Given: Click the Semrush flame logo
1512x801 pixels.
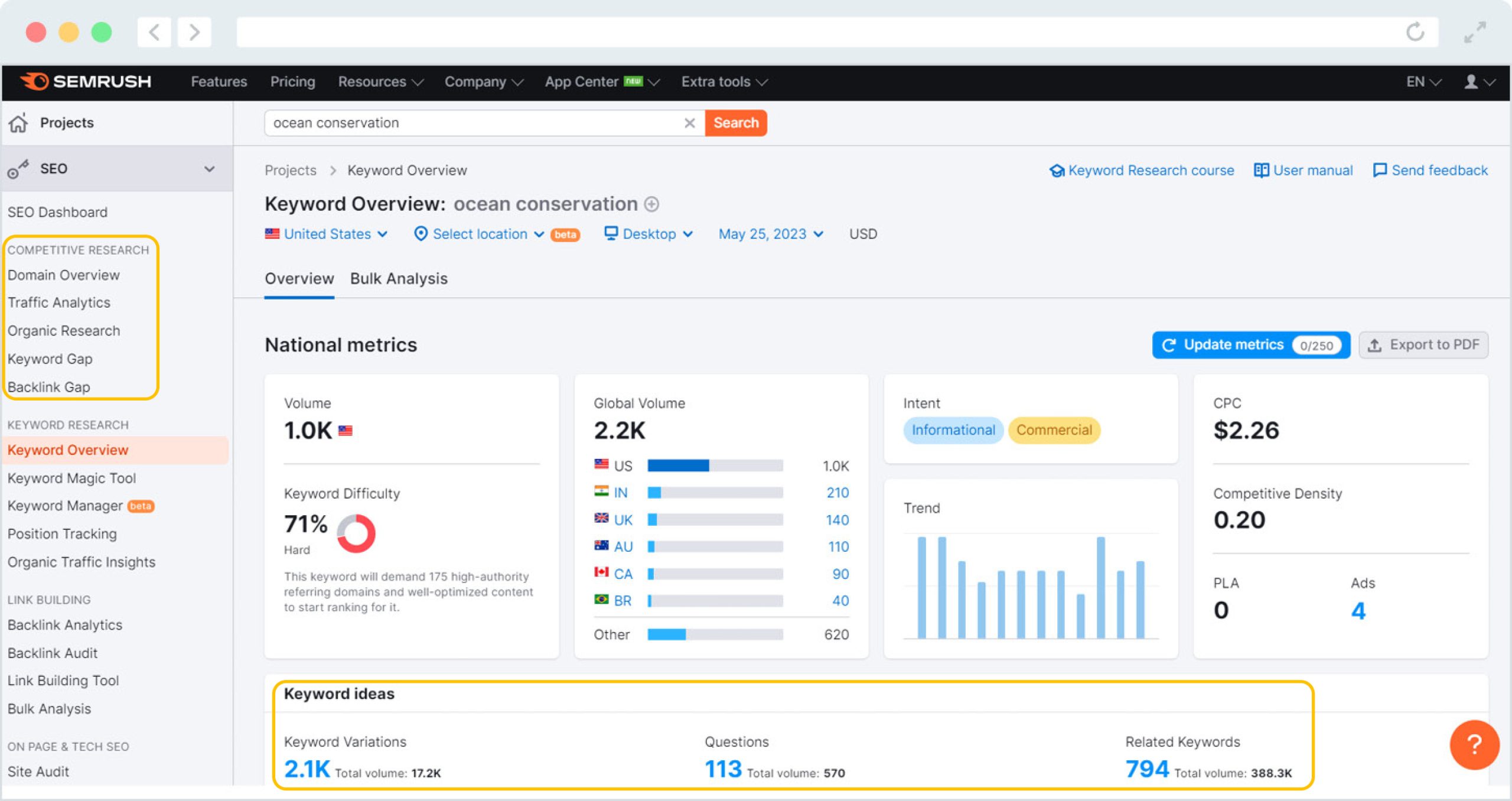Looking at the screenshot, I should tap(34, 82).
